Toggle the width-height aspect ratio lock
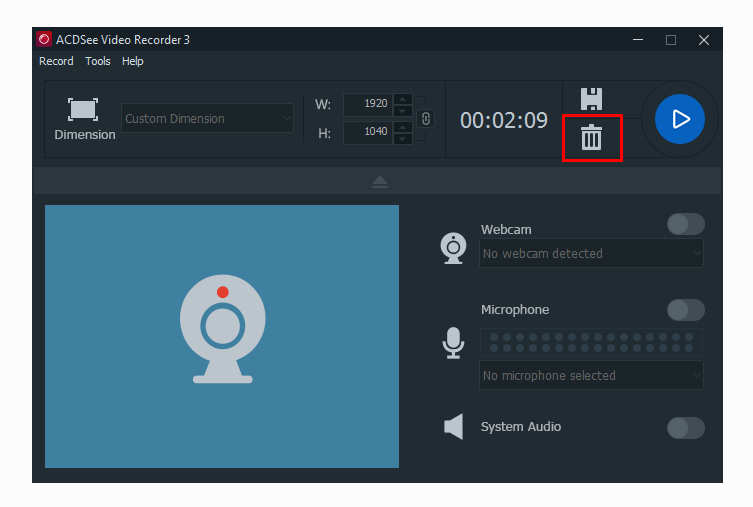 [425, 119]
